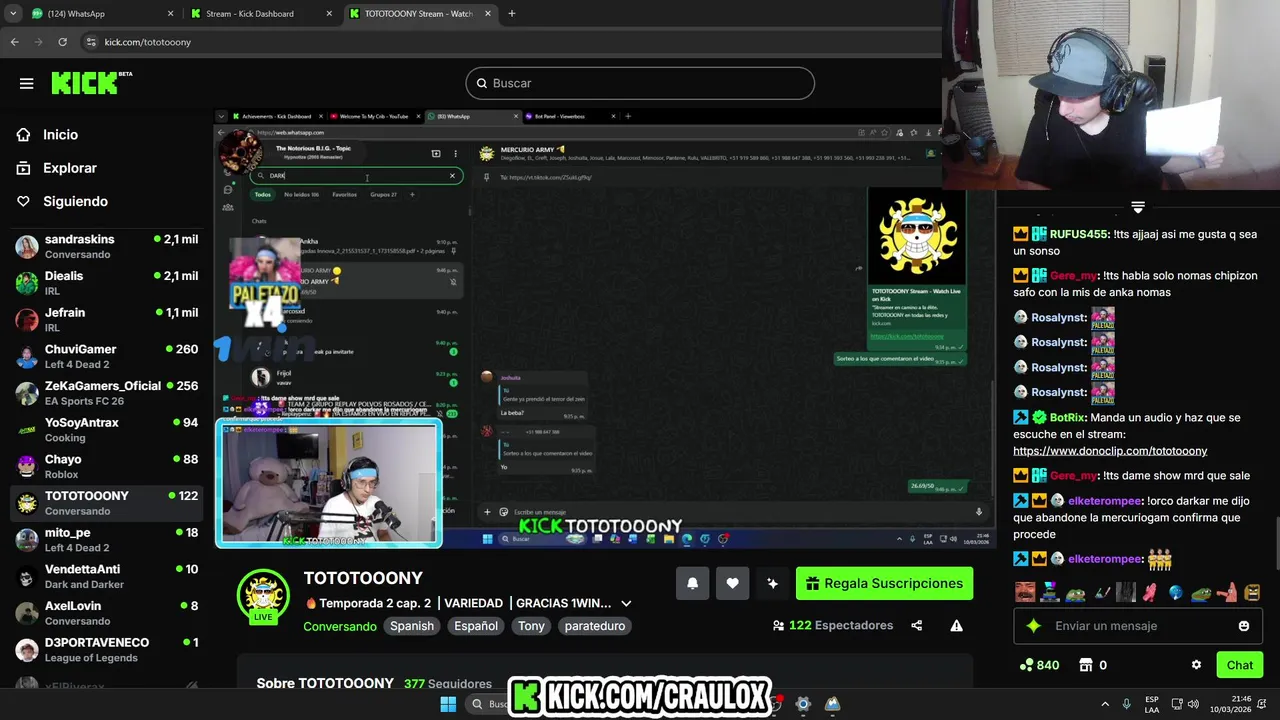Open site information icon in address bar
Screen dimensions: 1280x720
(91, 42)
